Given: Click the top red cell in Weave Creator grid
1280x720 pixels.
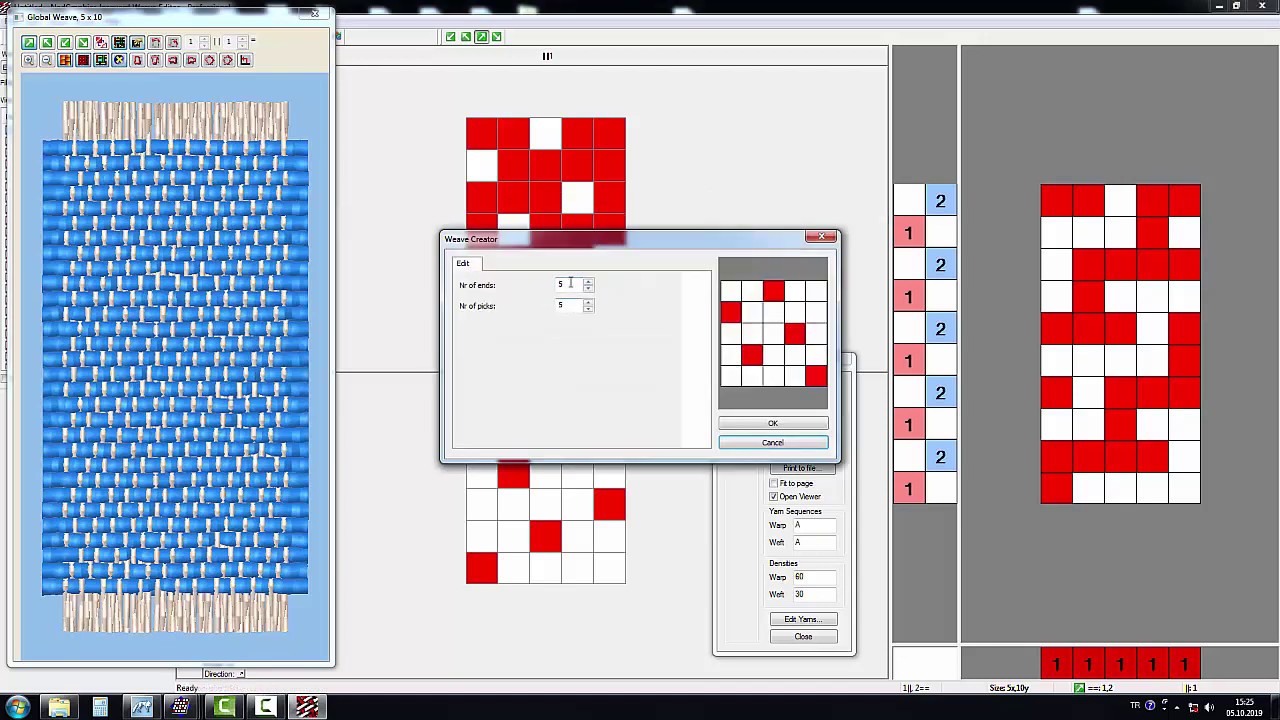Looking at the screenshot, I should point(773,290).
